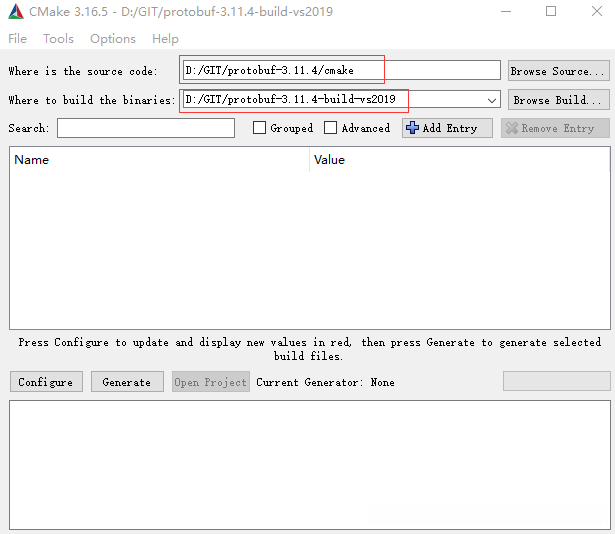
Task: Click the Generate button
Action: click(127, 382)
